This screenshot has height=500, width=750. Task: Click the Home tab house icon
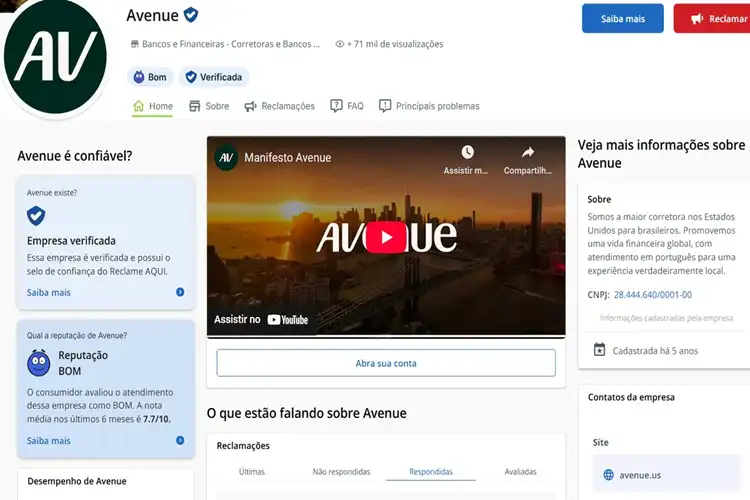coord(139,106)
